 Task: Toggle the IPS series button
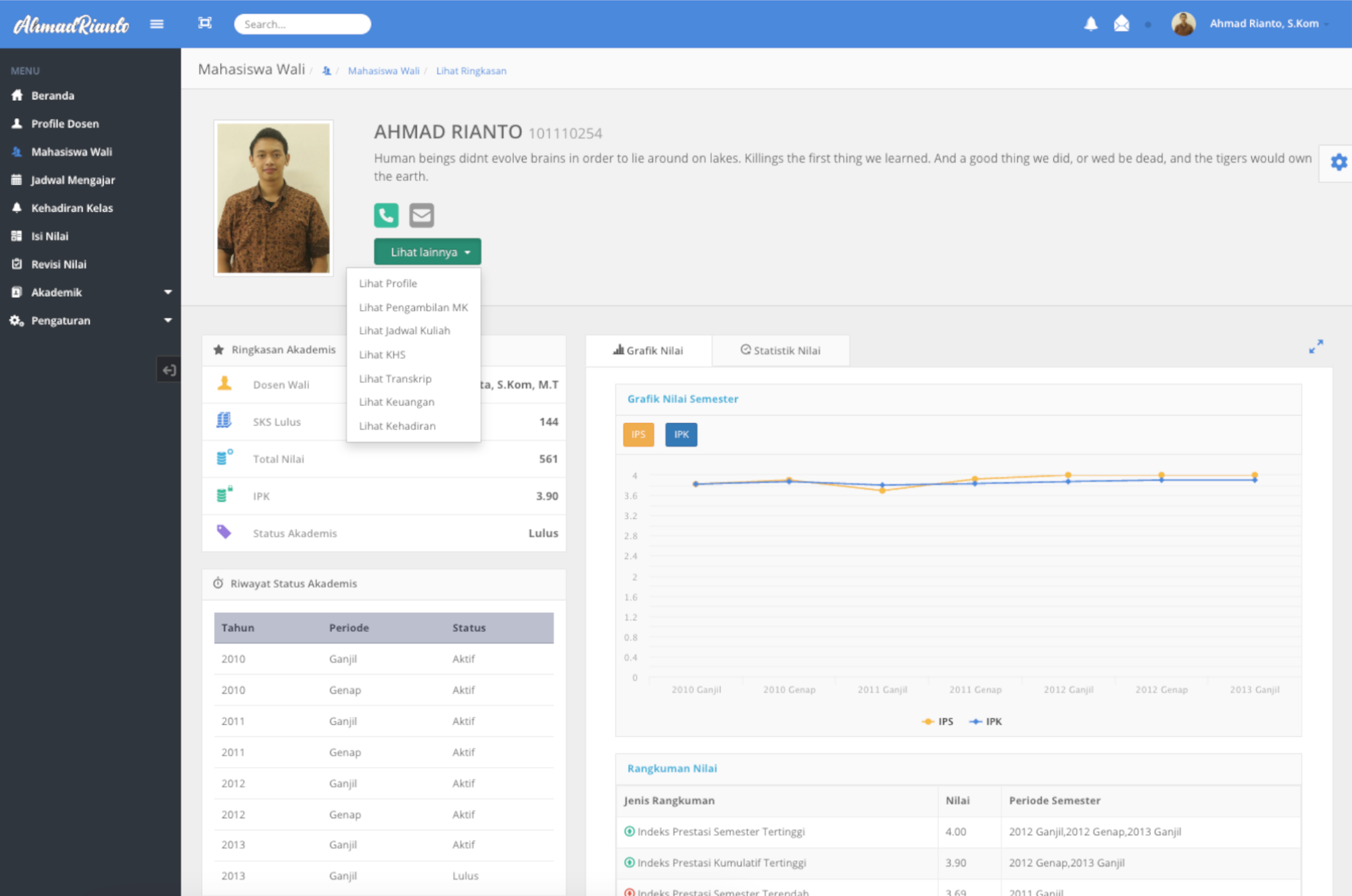coord(637,434)
